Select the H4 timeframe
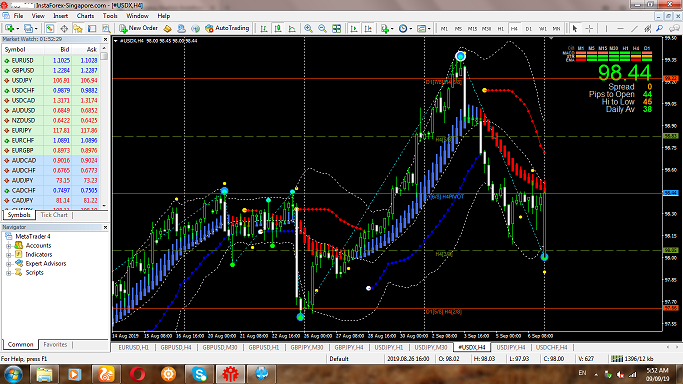The width and height of the screenshot is (683, 384). coord(514,28)
